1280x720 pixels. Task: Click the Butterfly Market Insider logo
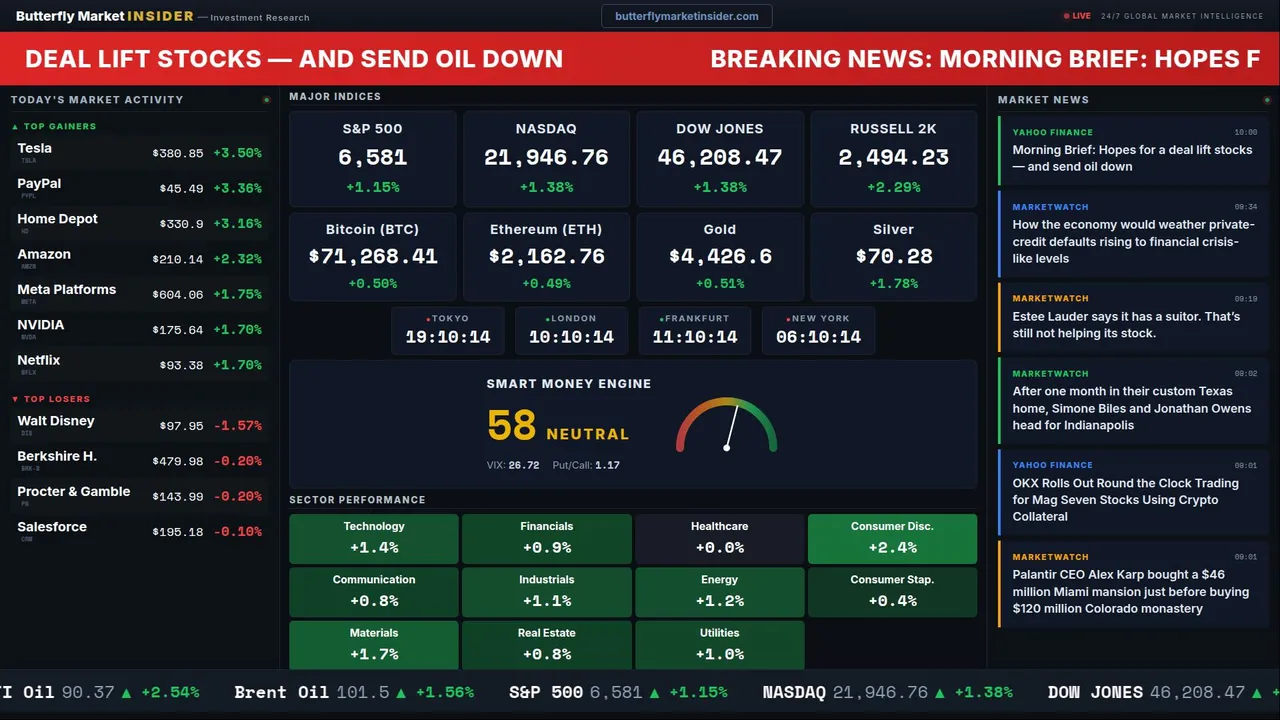tap(104, 16)
